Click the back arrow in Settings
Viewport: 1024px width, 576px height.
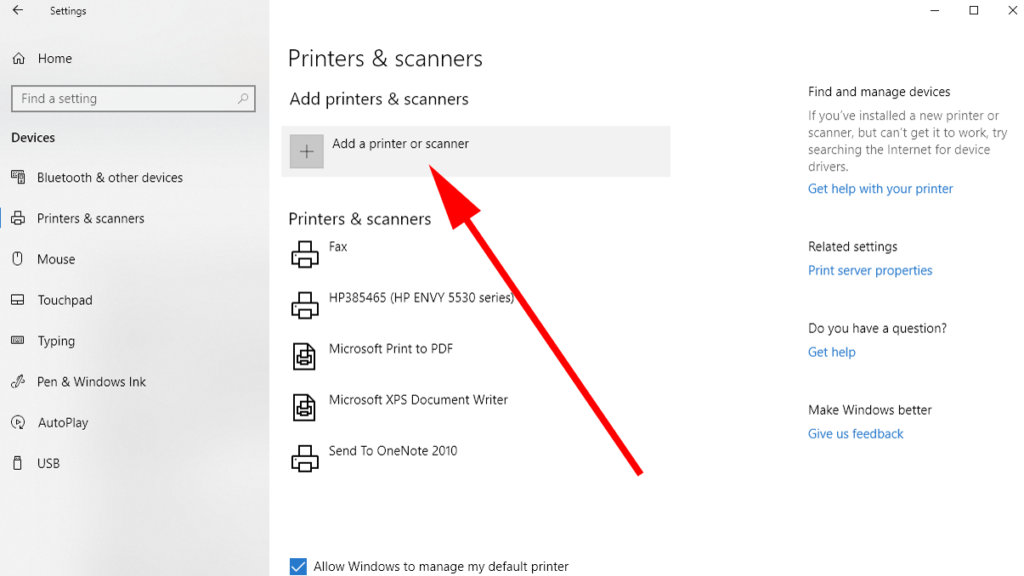18,11
